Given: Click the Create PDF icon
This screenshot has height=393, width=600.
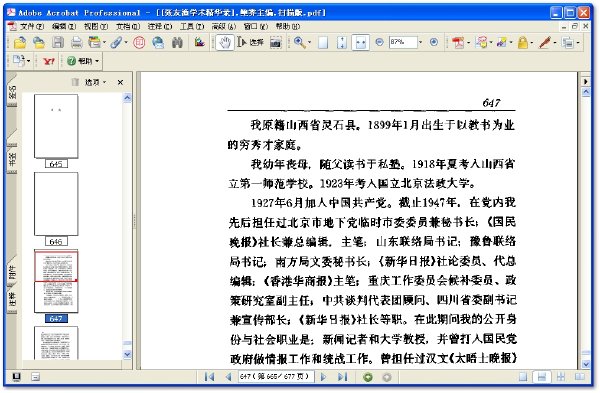Looking at the screenshot, I should pos(458,42).
